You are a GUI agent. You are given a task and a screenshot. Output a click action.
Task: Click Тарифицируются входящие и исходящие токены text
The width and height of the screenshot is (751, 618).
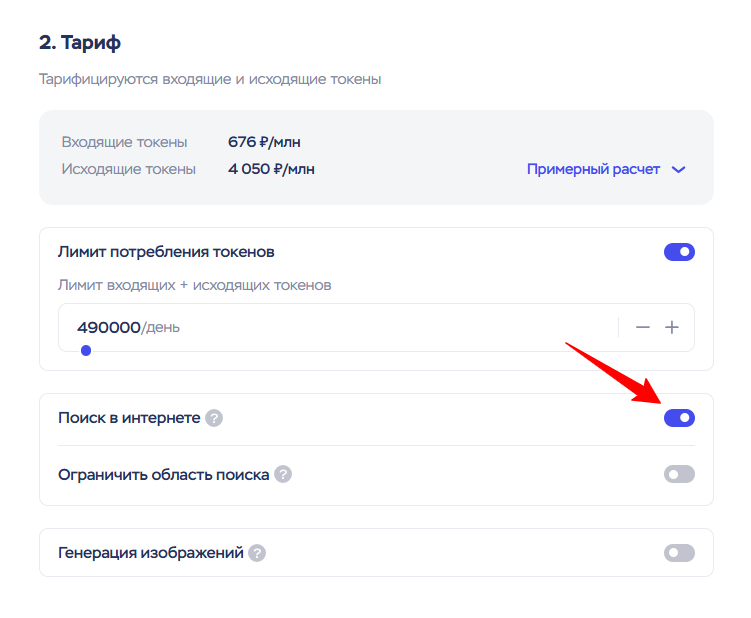point(210,79)
